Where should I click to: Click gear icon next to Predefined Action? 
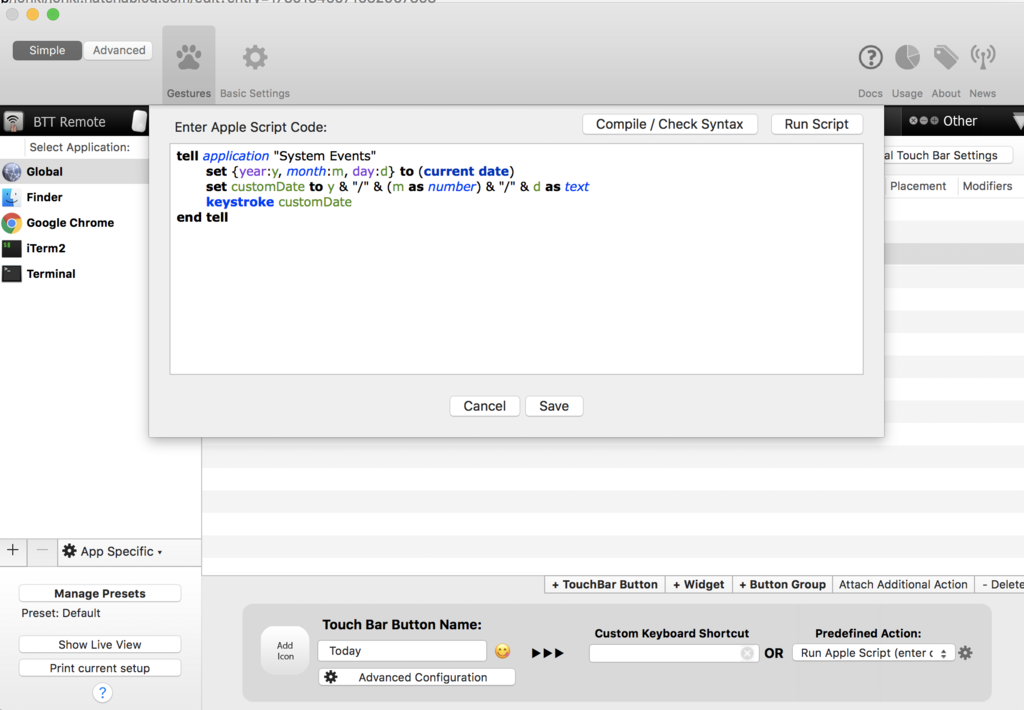click(x=965, y=653)
